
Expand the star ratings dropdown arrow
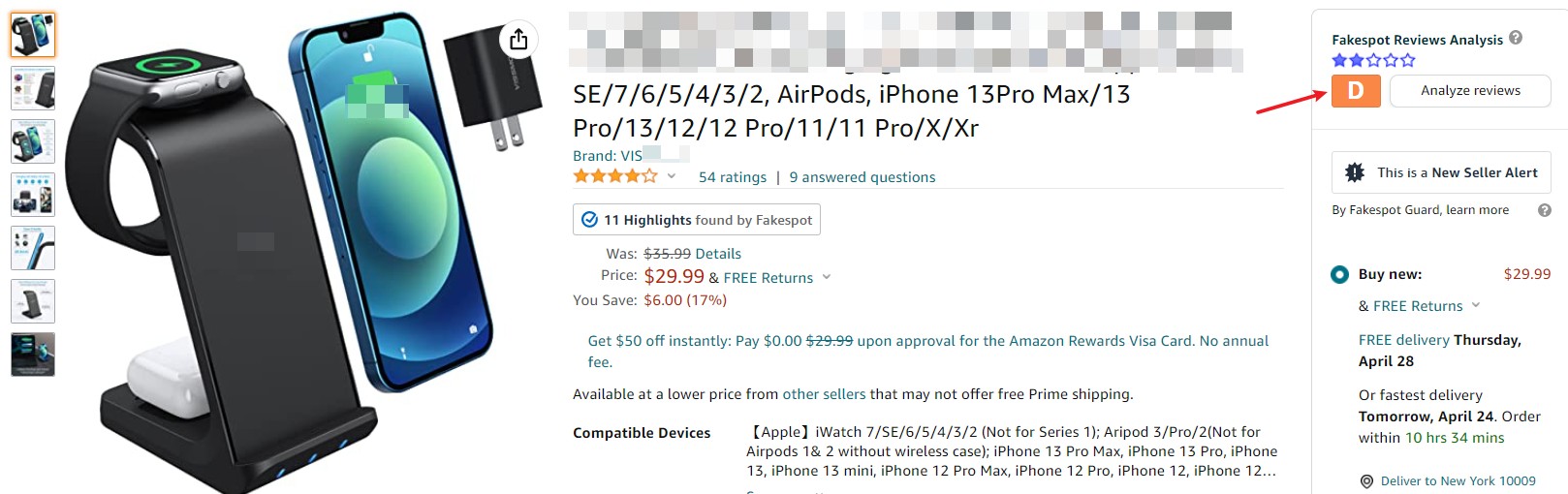[x=672, y=176]
